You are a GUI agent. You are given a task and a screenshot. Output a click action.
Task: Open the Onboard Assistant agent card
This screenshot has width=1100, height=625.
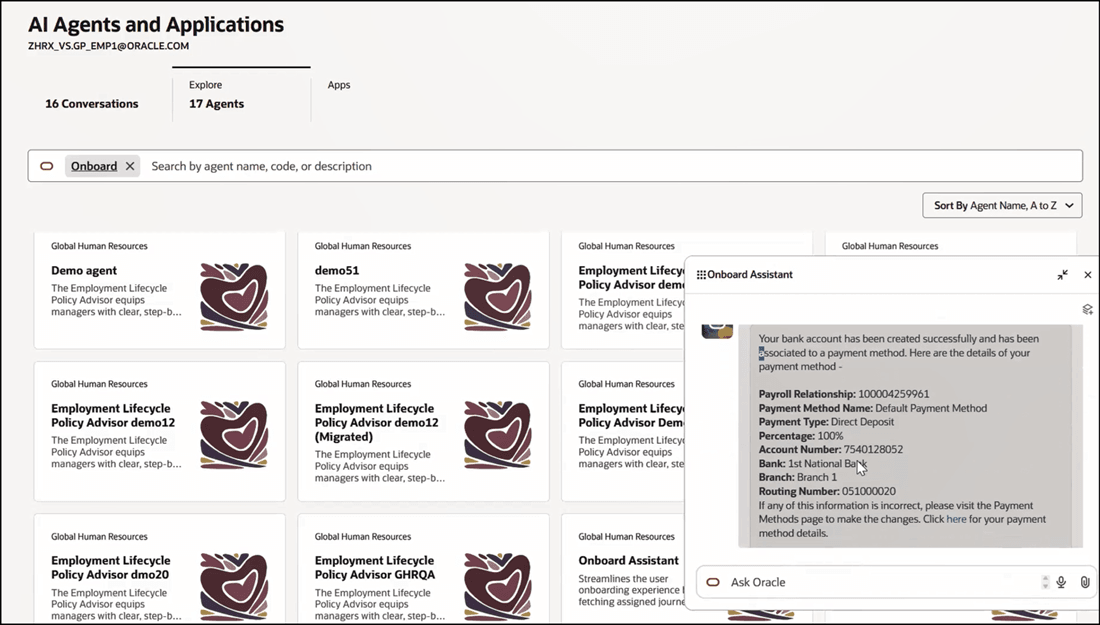tap(623, 570)
